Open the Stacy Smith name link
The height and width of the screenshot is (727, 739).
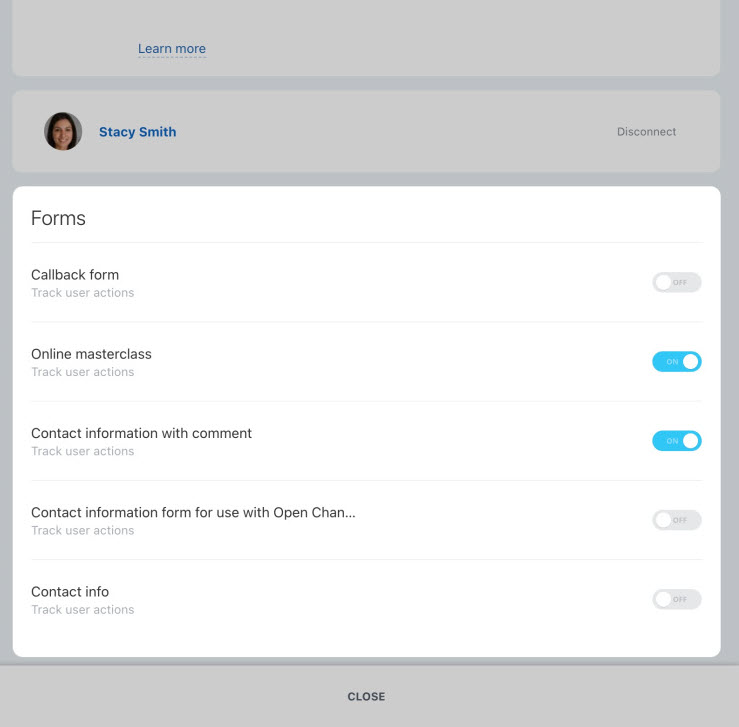[138, 132]
